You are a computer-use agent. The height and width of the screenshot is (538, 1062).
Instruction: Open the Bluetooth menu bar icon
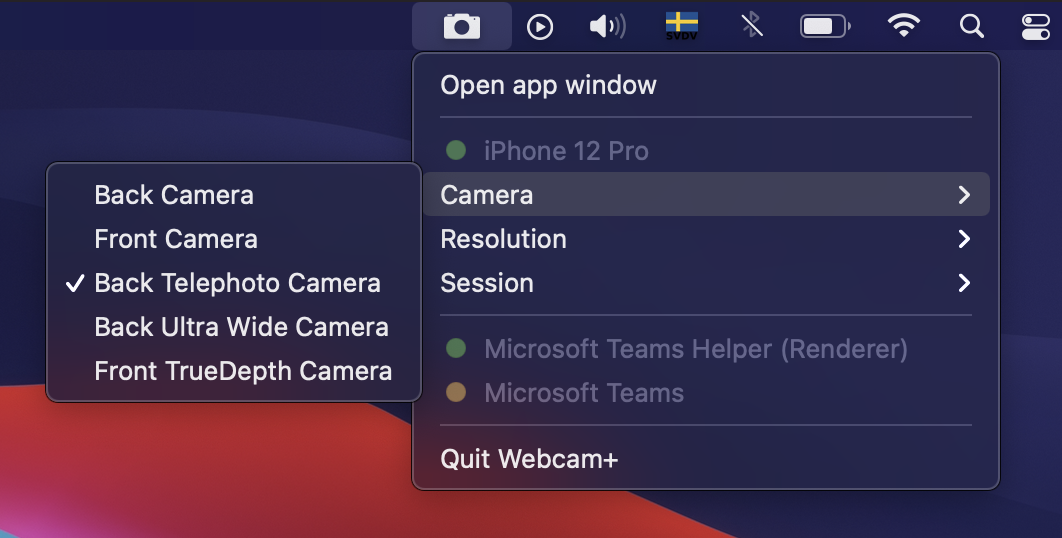coord(751,26)
